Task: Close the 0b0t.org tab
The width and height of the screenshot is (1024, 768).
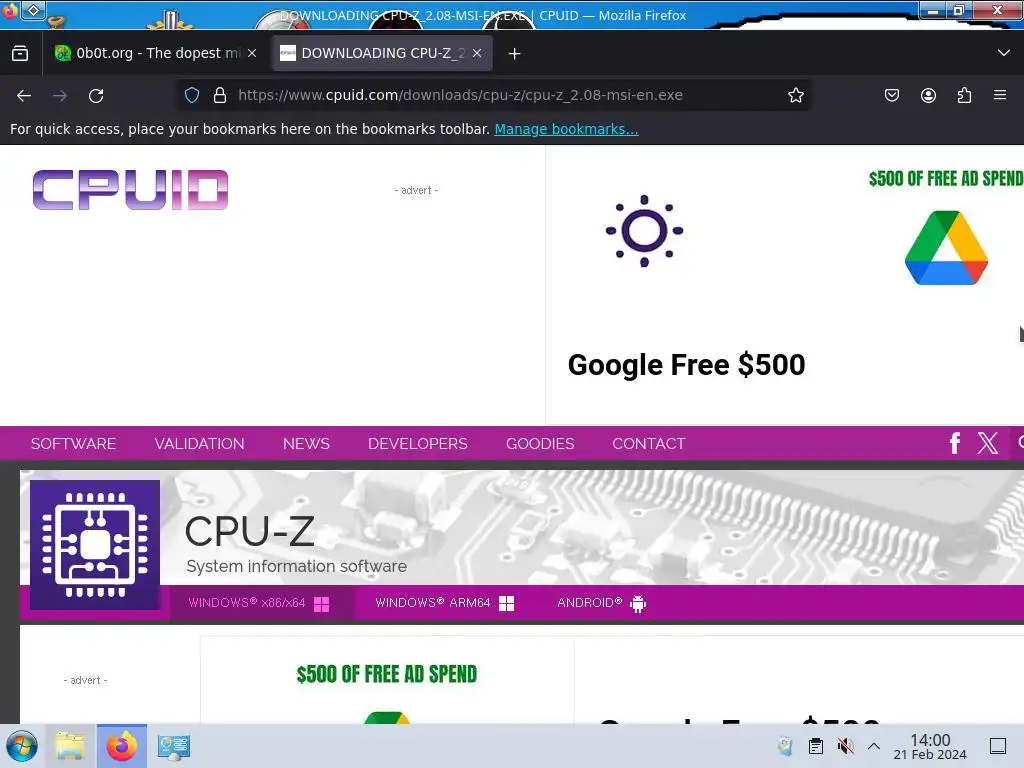Action: 252,53
